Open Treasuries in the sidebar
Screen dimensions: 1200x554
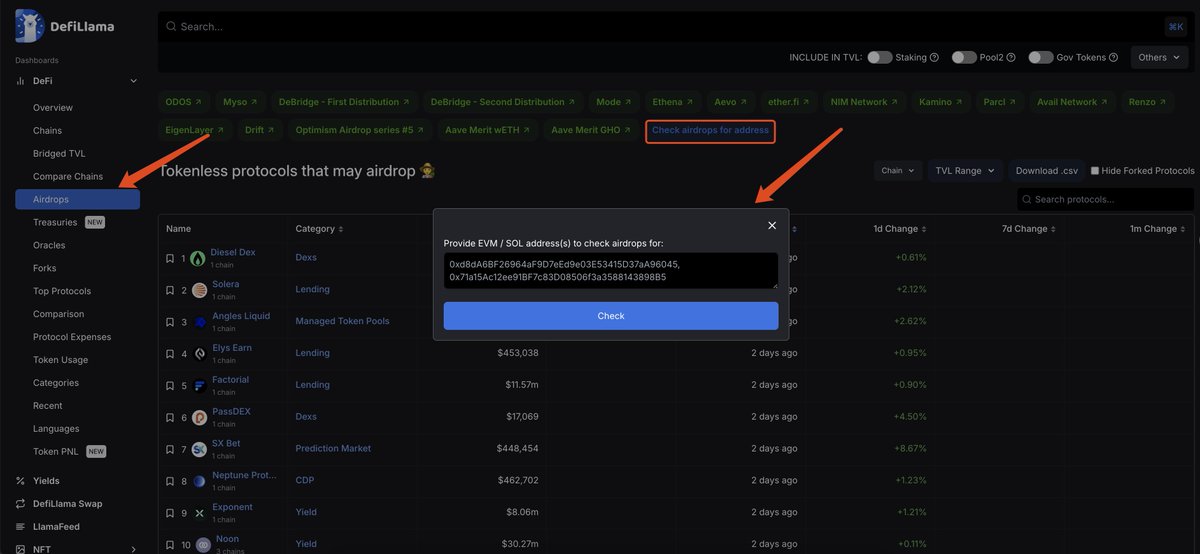(x=55, y=223)
